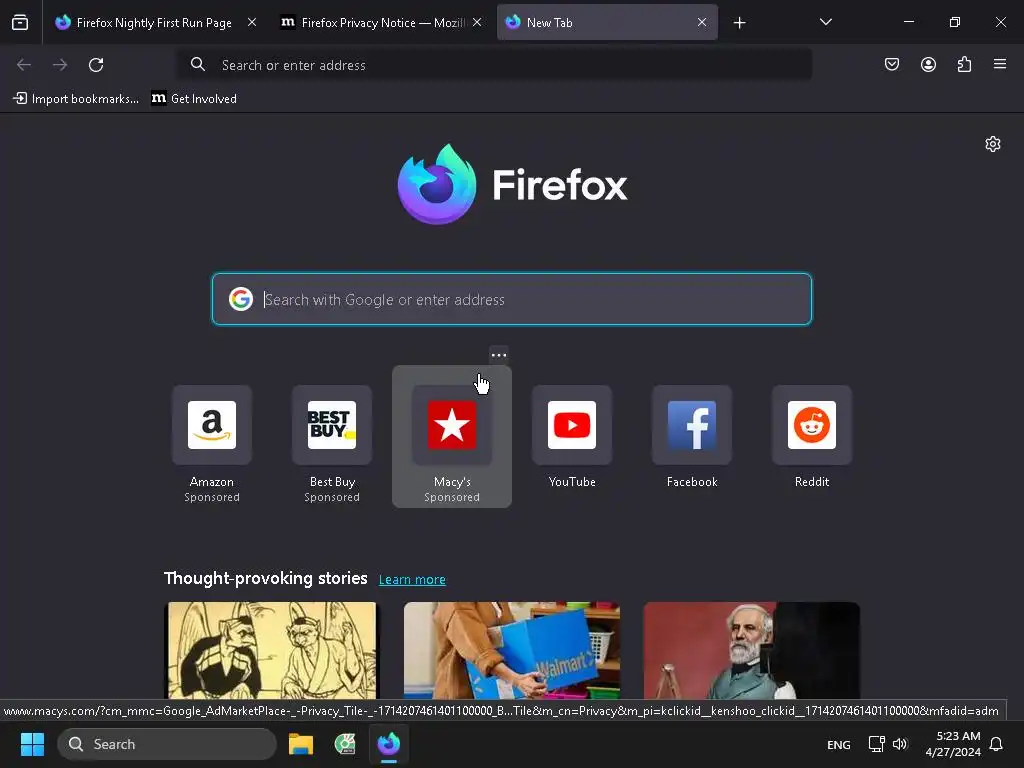Select the New Tab tab
Image resolution: width=1024 pixels, height=768 pixels.
pos(607,22)
